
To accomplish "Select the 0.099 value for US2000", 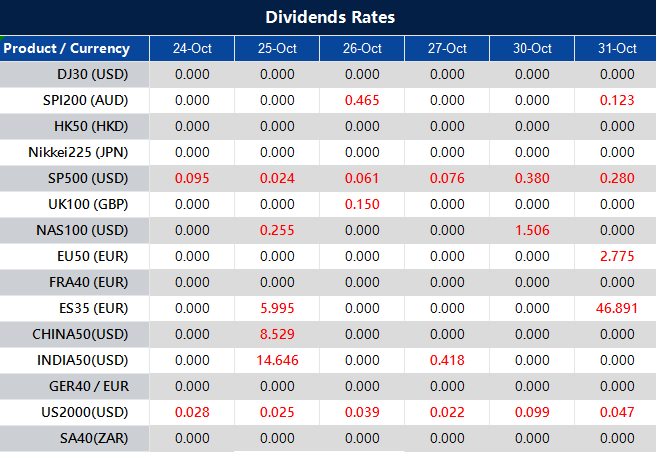I will click(x=532, y=412).
